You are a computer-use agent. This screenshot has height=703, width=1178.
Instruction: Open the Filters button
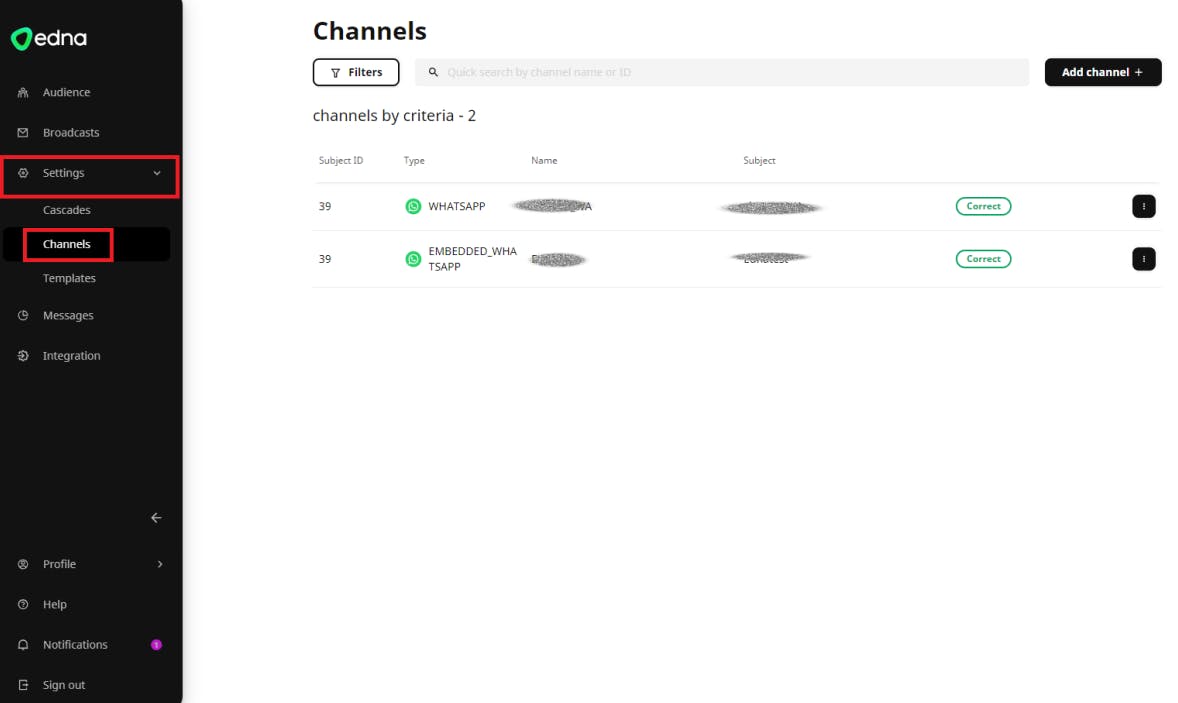pyautogui.click(x=356, y=72)
